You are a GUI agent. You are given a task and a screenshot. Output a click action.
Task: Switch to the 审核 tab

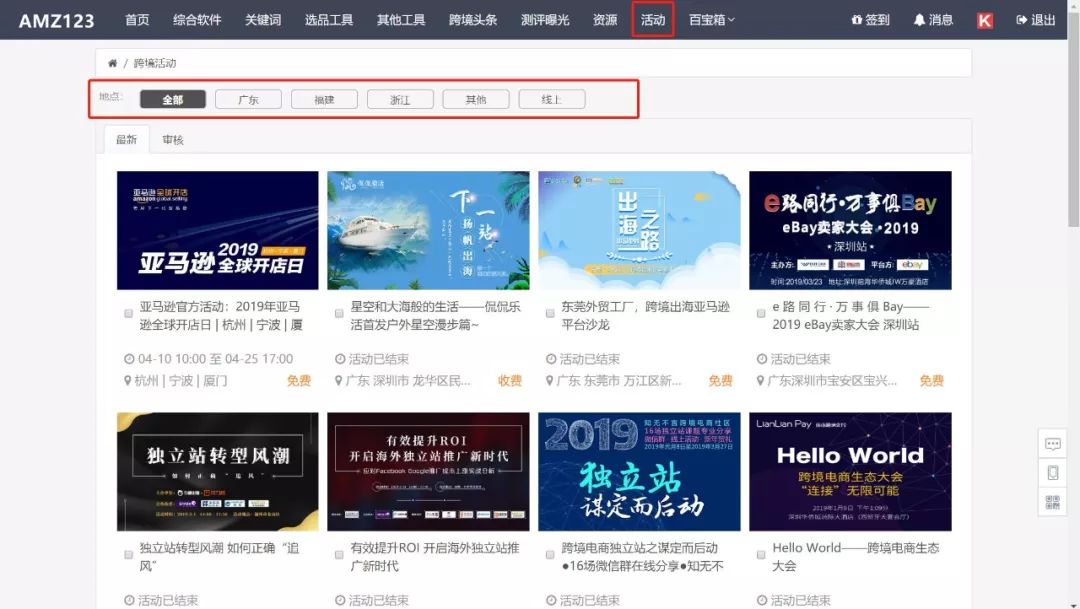[174, 139]
